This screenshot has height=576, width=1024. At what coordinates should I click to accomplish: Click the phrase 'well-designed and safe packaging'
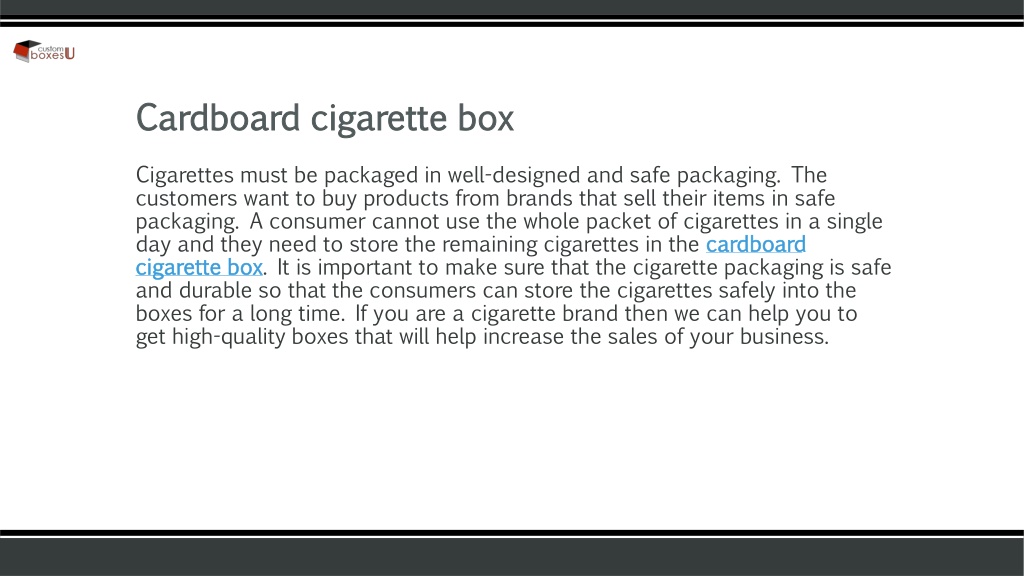coord(613,175)
